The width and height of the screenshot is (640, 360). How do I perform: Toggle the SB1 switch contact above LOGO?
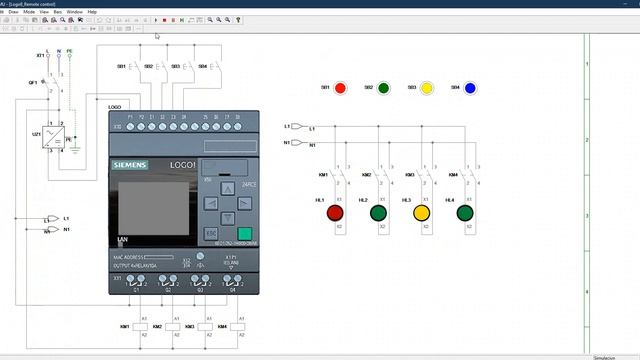coord(135,67)
